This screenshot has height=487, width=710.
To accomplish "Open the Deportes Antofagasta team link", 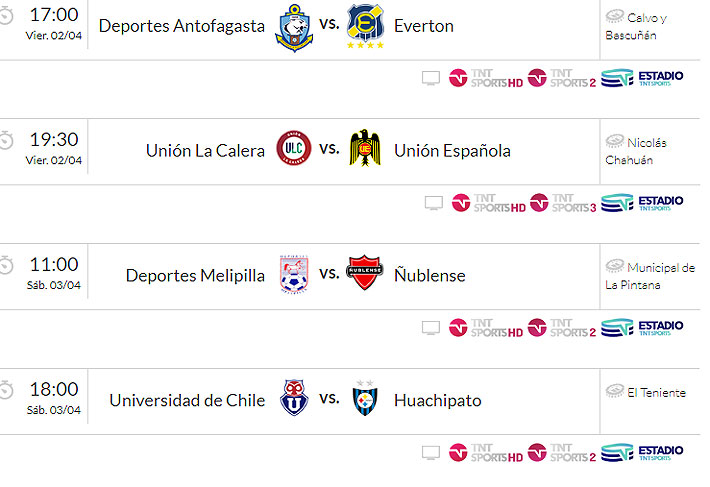I will click(182, 26).
